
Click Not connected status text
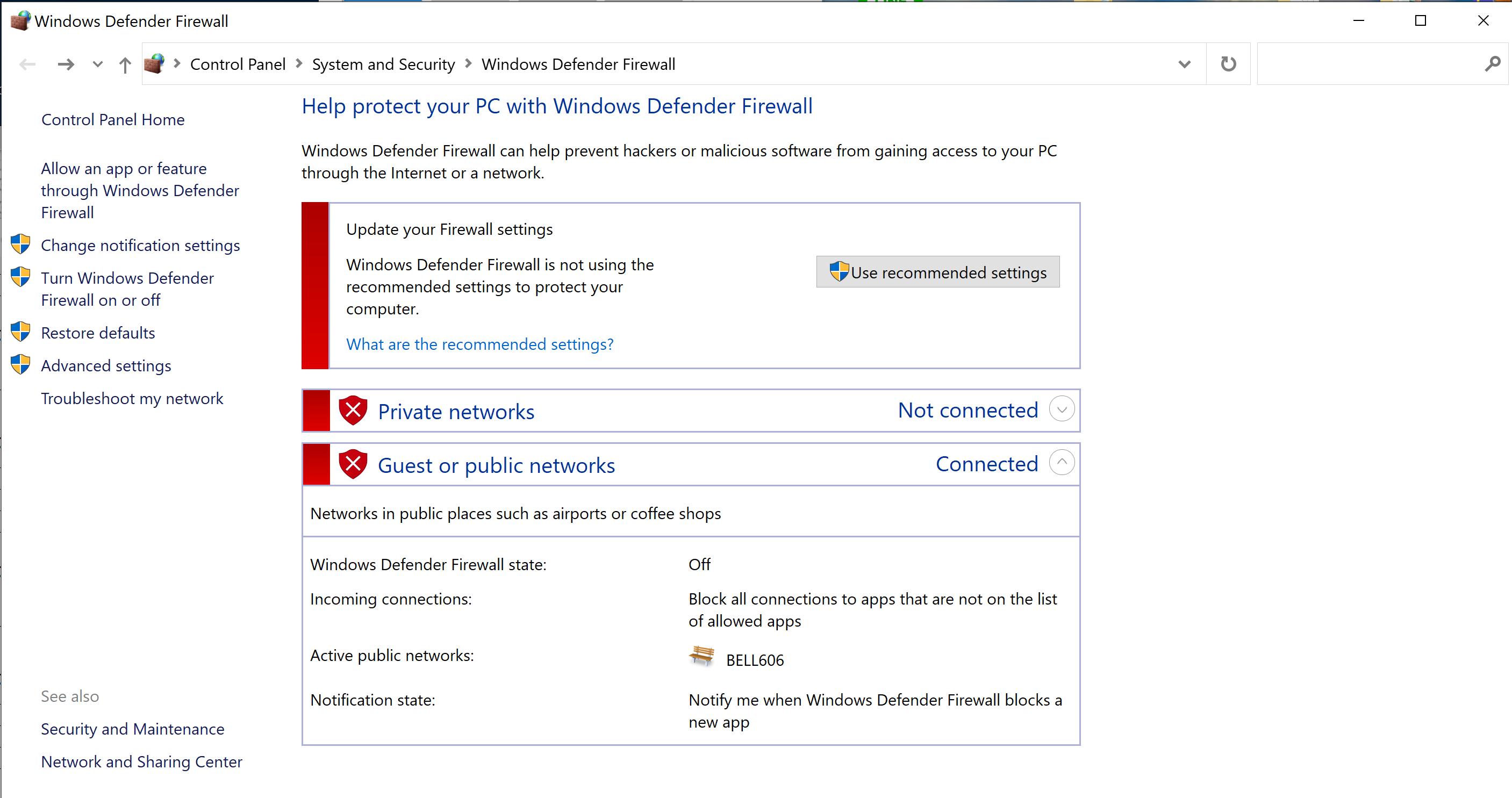[968, 410]
